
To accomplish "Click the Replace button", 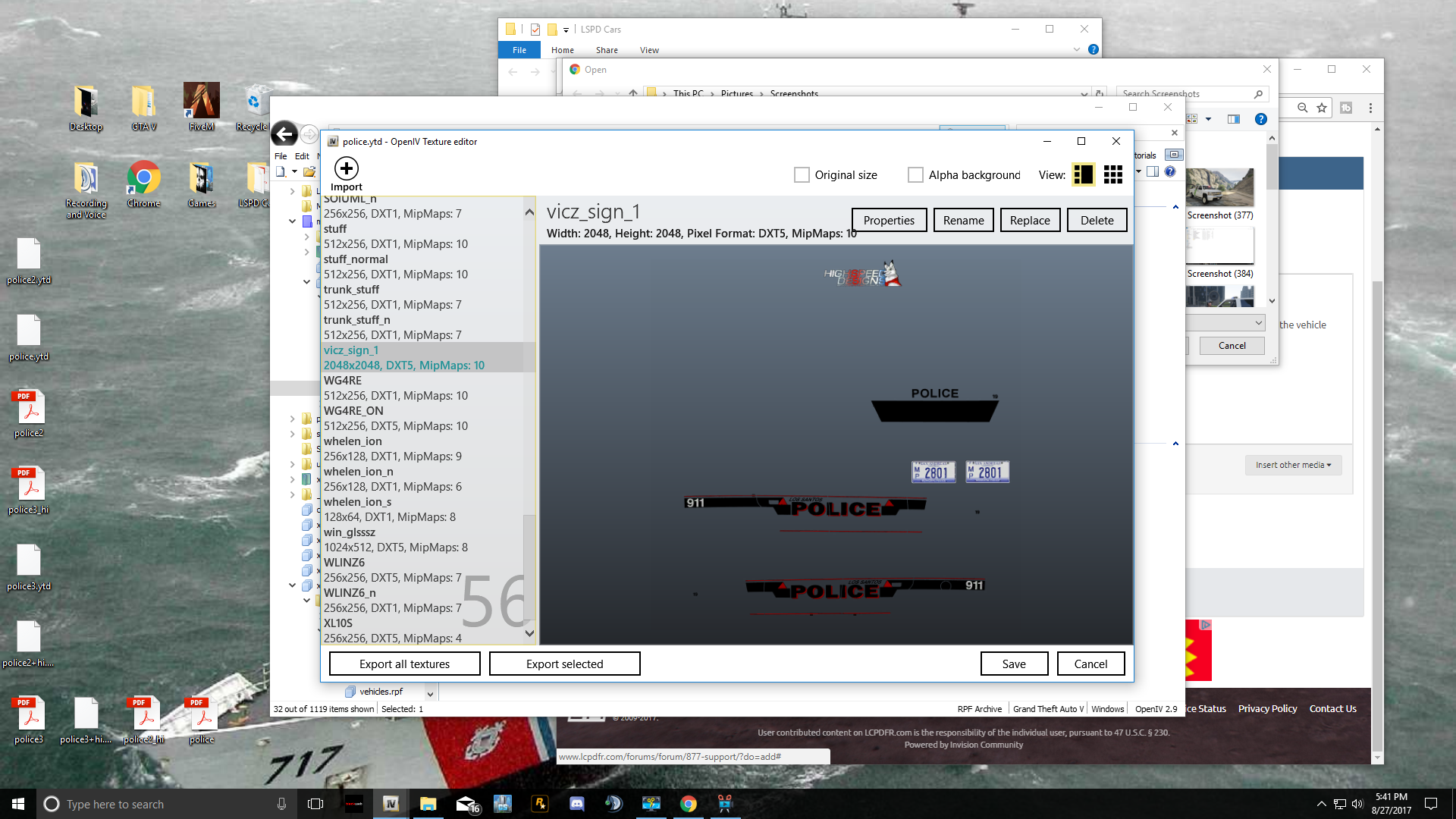I will click(1030, 220).
